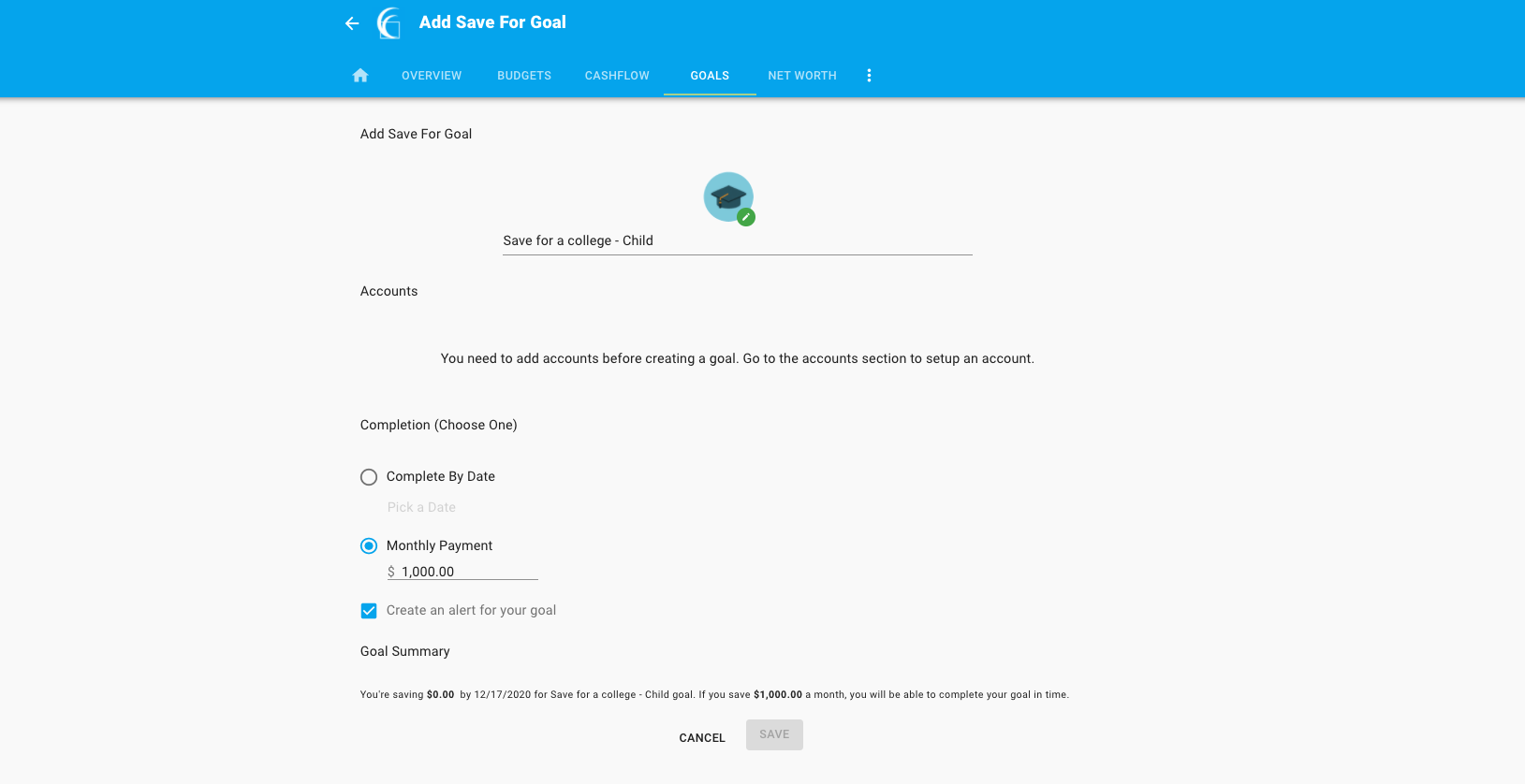Open the Cashflow tab
Screen dimensions: 1525x784
617,76
